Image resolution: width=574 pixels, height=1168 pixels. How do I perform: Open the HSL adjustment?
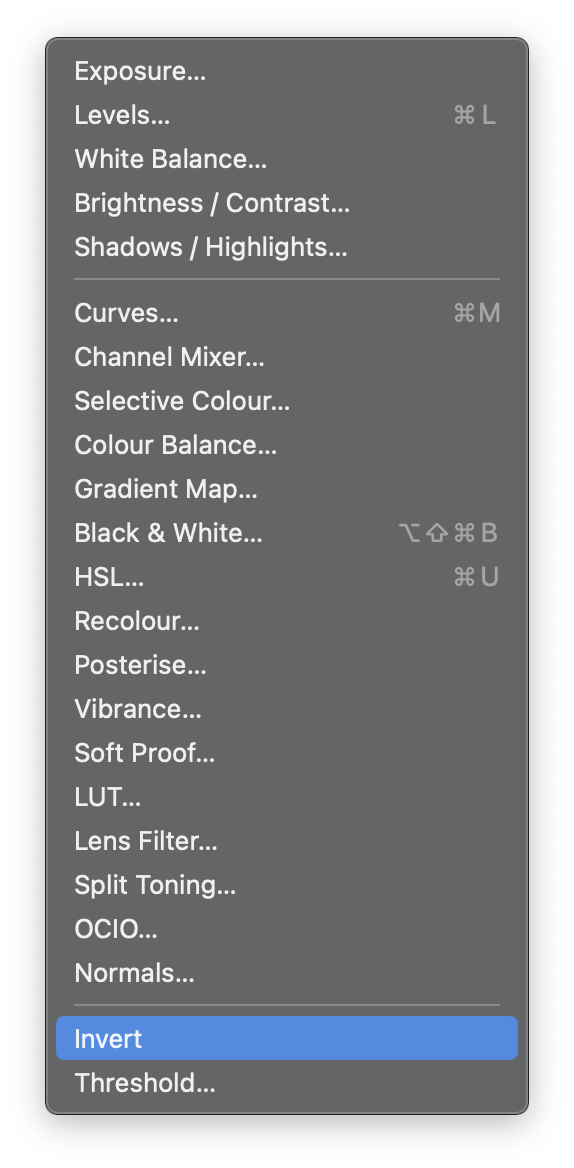(x=287, y=577)
